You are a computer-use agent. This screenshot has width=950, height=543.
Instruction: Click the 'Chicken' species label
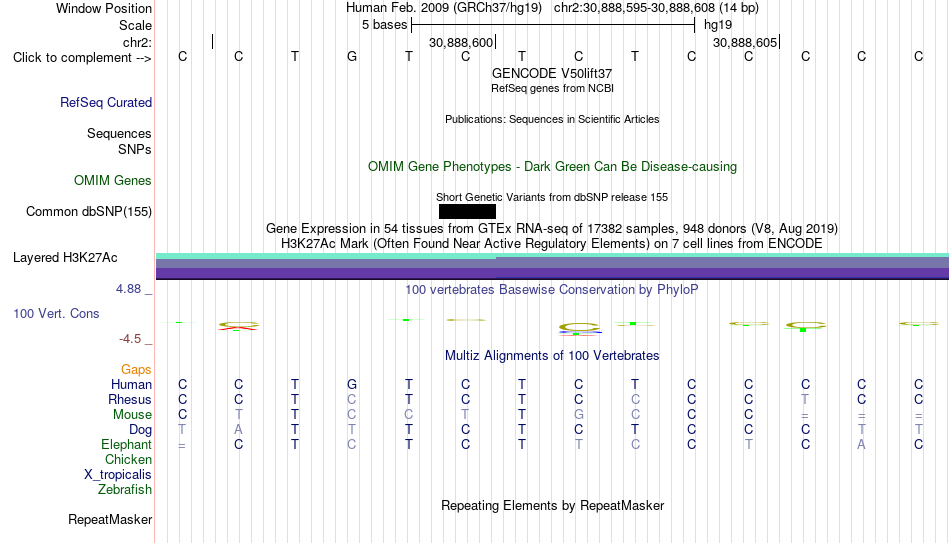[x=128, y=459]
